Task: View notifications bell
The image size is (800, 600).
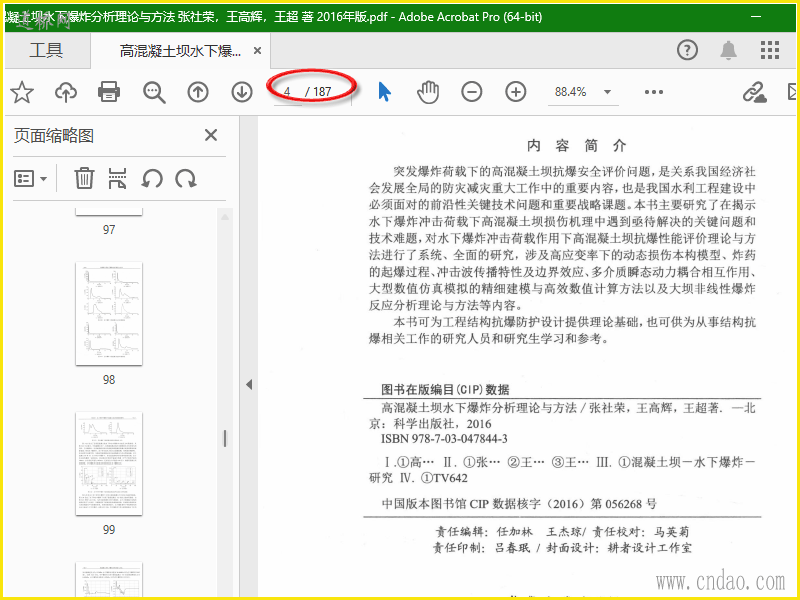Action: [x=728, y=50]
